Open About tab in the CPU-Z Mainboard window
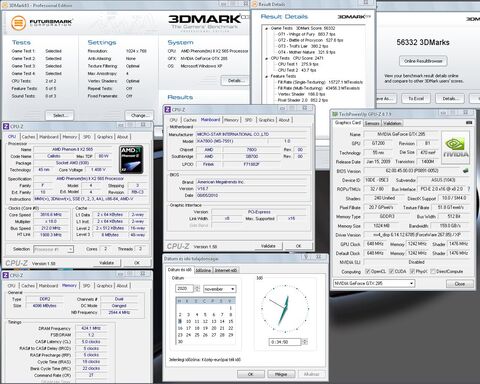The height and width of the screenshot is (384, 480). tap(284, 120)
